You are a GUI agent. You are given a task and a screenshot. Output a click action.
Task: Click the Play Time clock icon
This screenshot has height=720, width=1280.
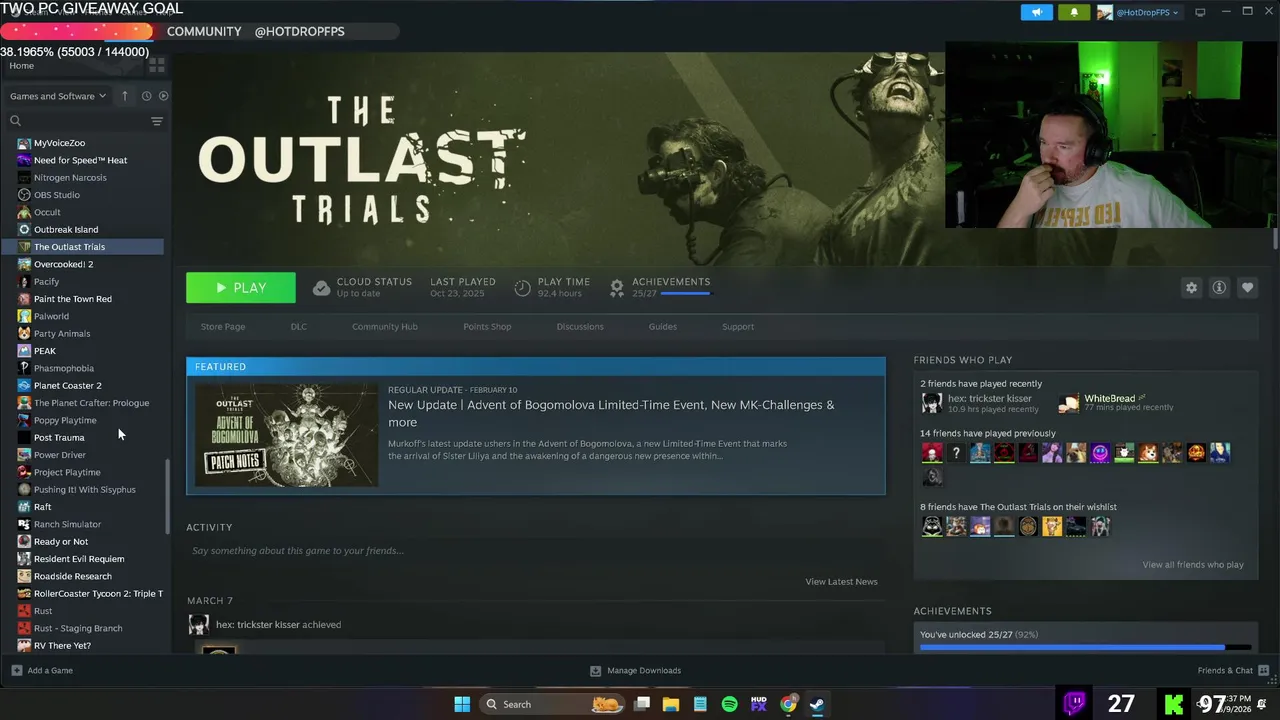[522, 288]
